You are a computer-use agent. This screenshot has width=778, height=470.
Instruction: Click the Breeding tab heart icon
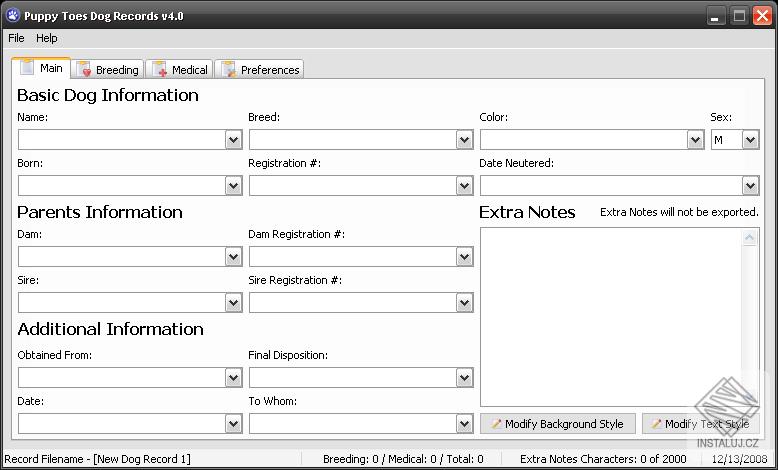83,69
